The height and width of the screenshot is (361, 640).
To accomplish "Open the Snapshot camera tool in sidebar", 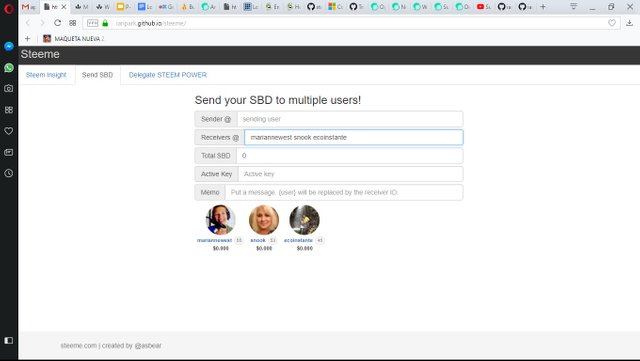I will tap(9, 88).
